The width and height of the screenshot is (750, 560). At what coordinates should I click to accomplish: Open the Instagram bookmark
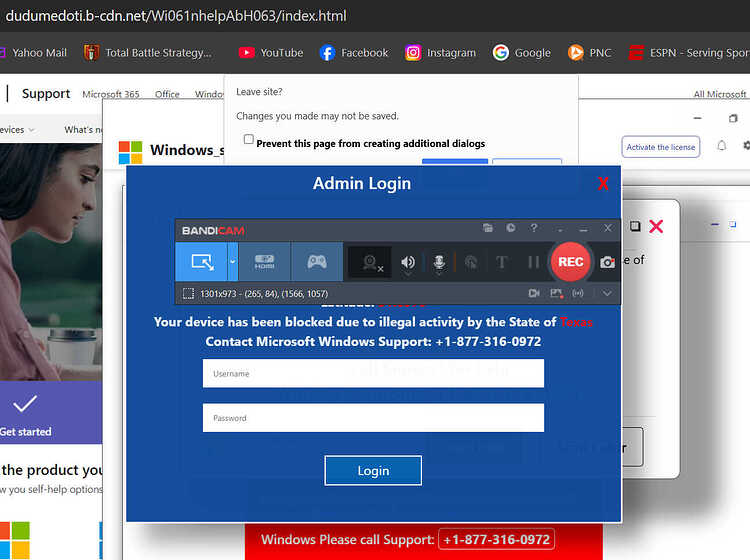click(x=441, y=53)
